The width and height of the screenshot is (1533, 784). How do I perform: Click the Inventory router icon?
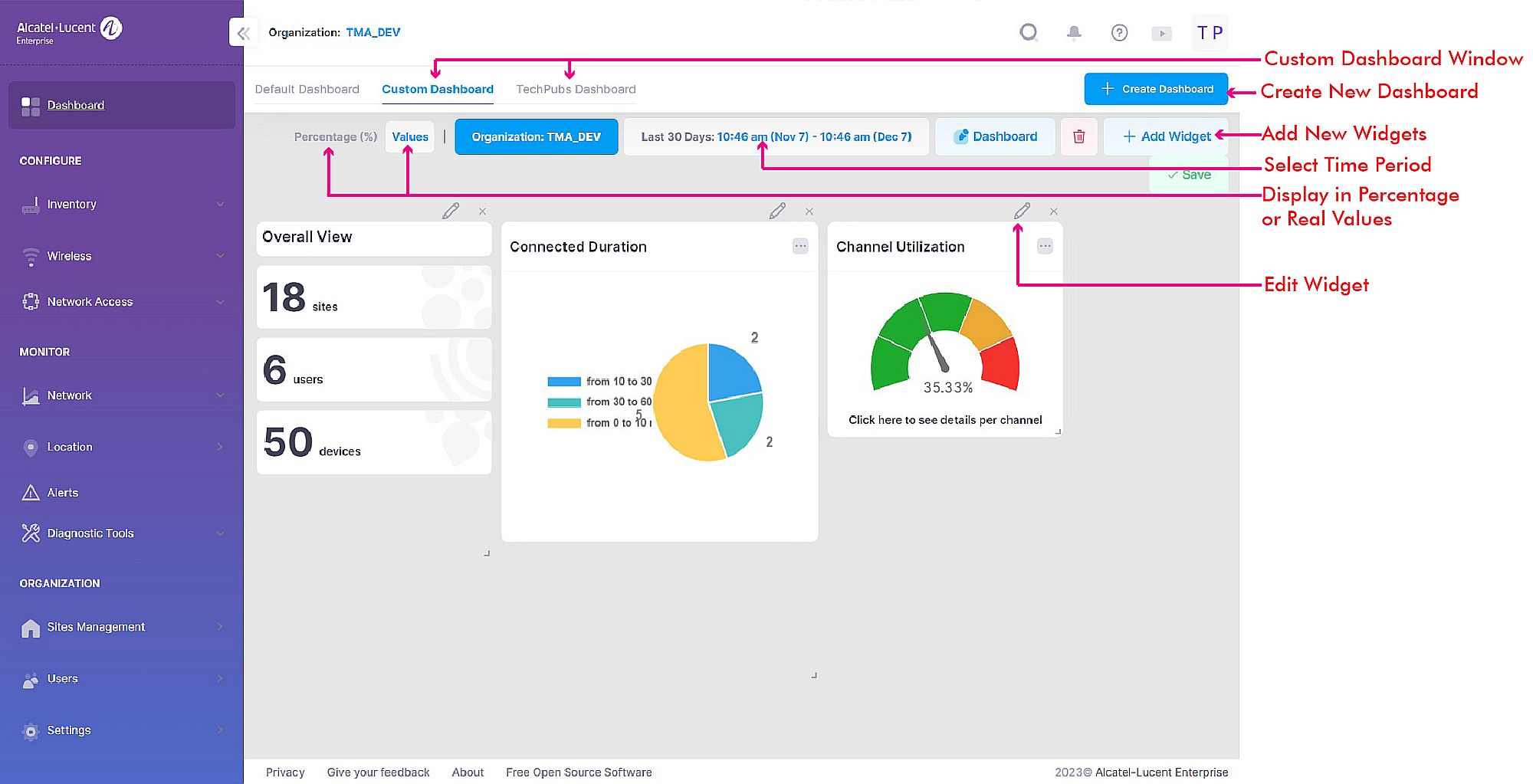point(31,205)
